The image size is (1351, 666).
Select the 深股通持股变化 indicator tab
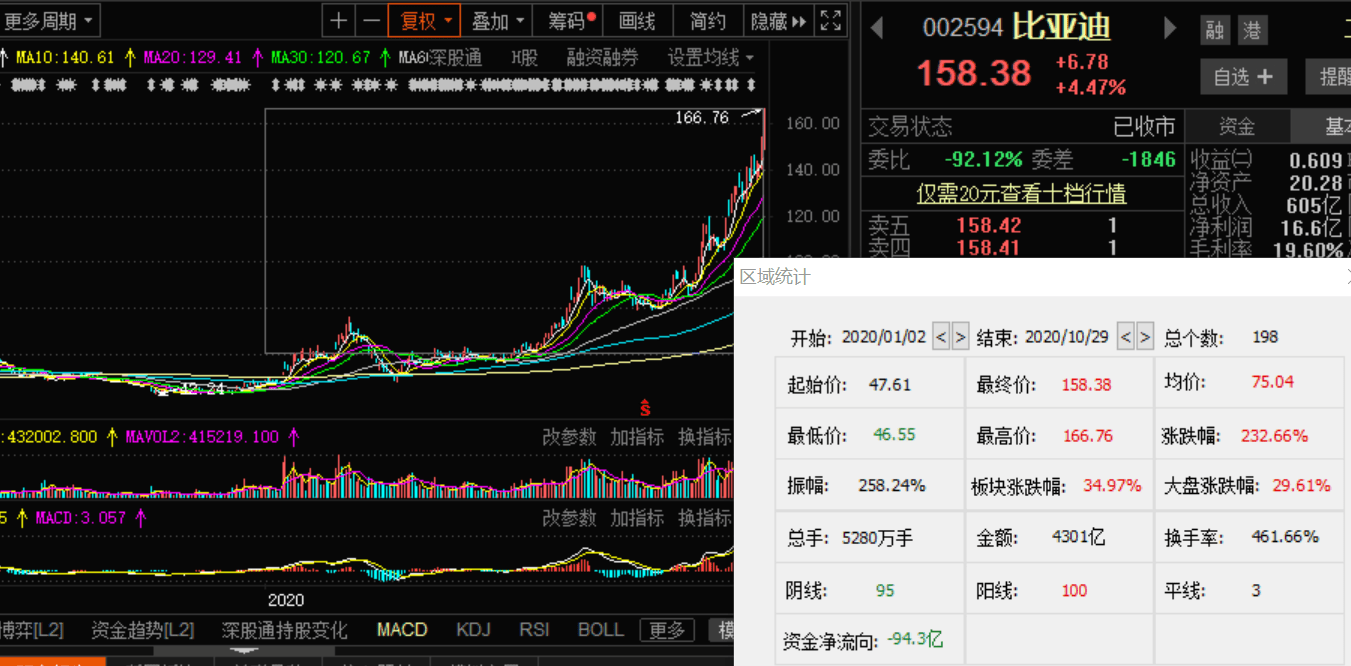click(285, 630)
